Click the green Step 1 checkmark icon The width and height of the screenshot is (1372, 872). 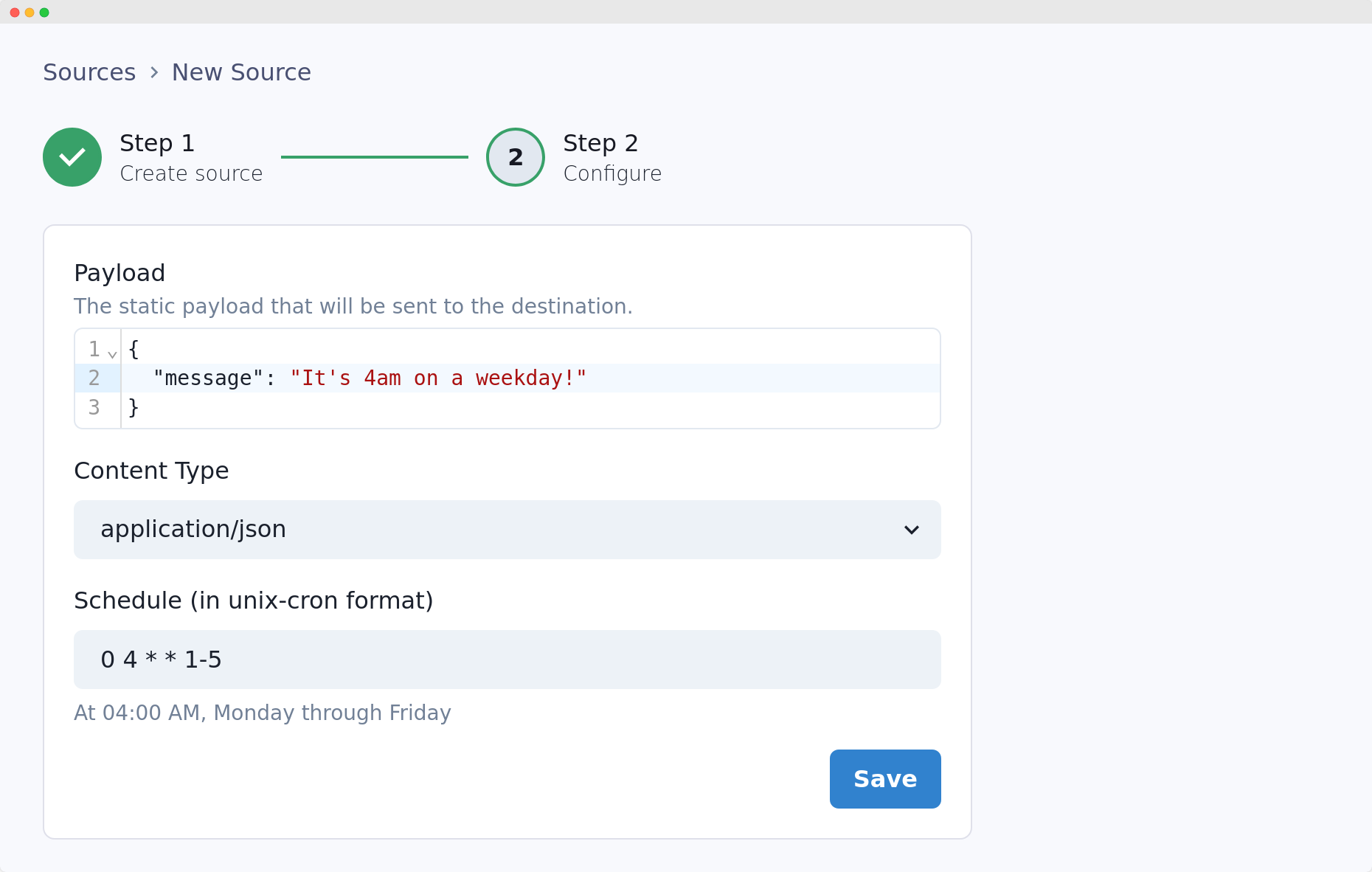72,157
